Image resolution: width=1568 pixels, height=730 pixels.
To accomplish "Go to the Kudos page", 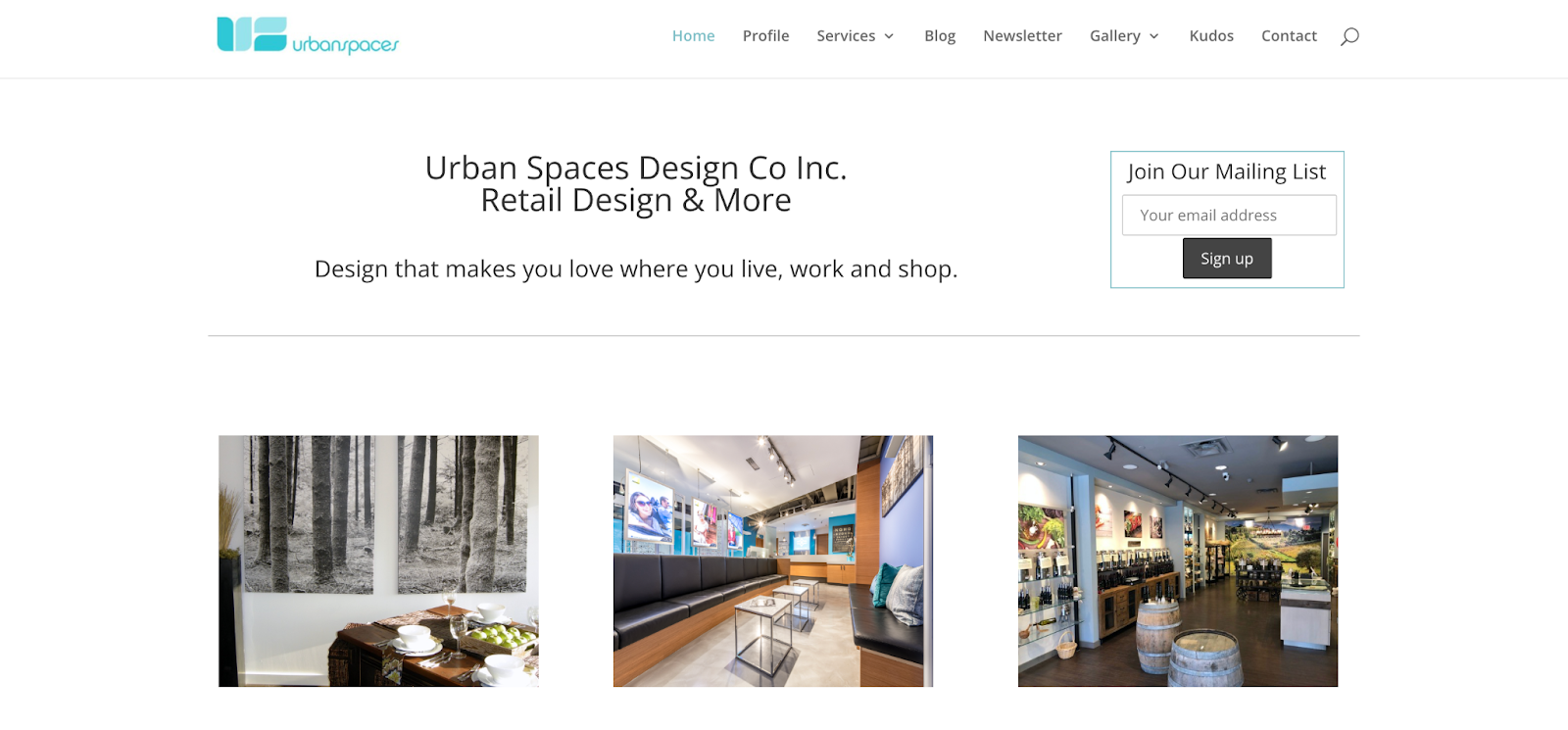I will tap(1211, 35).
